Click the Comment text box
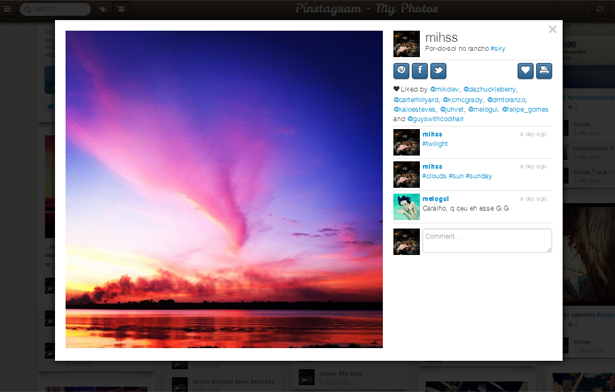615x392 pixels. click(487, 241)
